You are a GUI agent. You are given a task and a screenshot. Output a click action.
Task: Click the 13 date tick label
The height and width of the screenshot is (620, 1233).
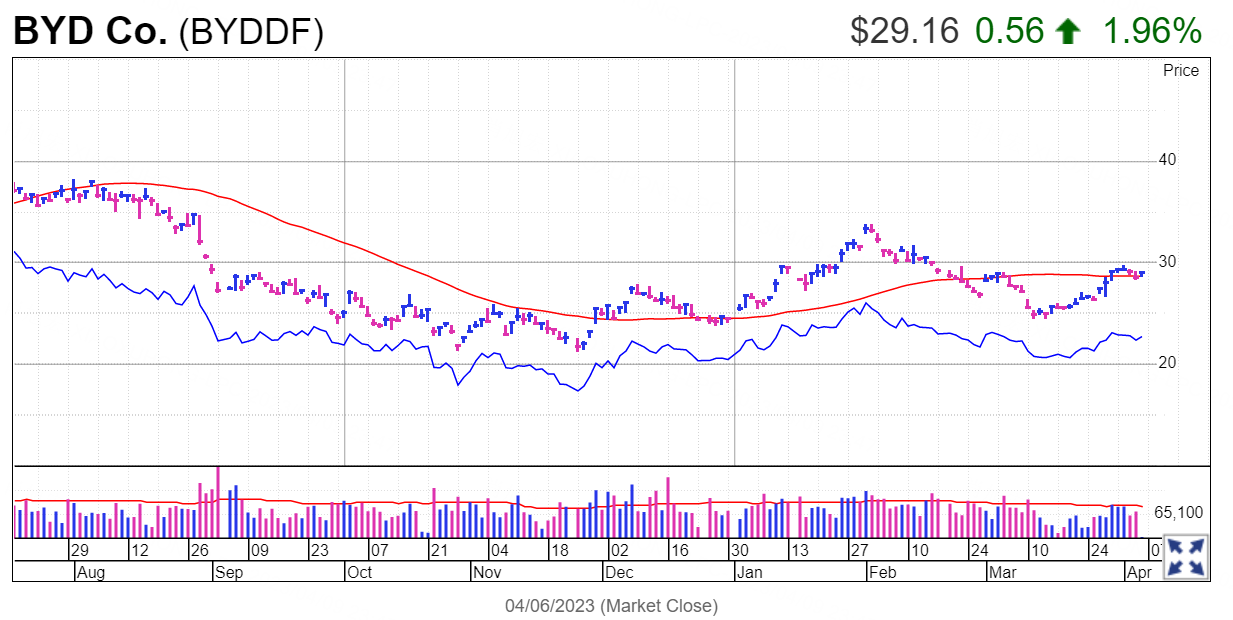(799, 550)
